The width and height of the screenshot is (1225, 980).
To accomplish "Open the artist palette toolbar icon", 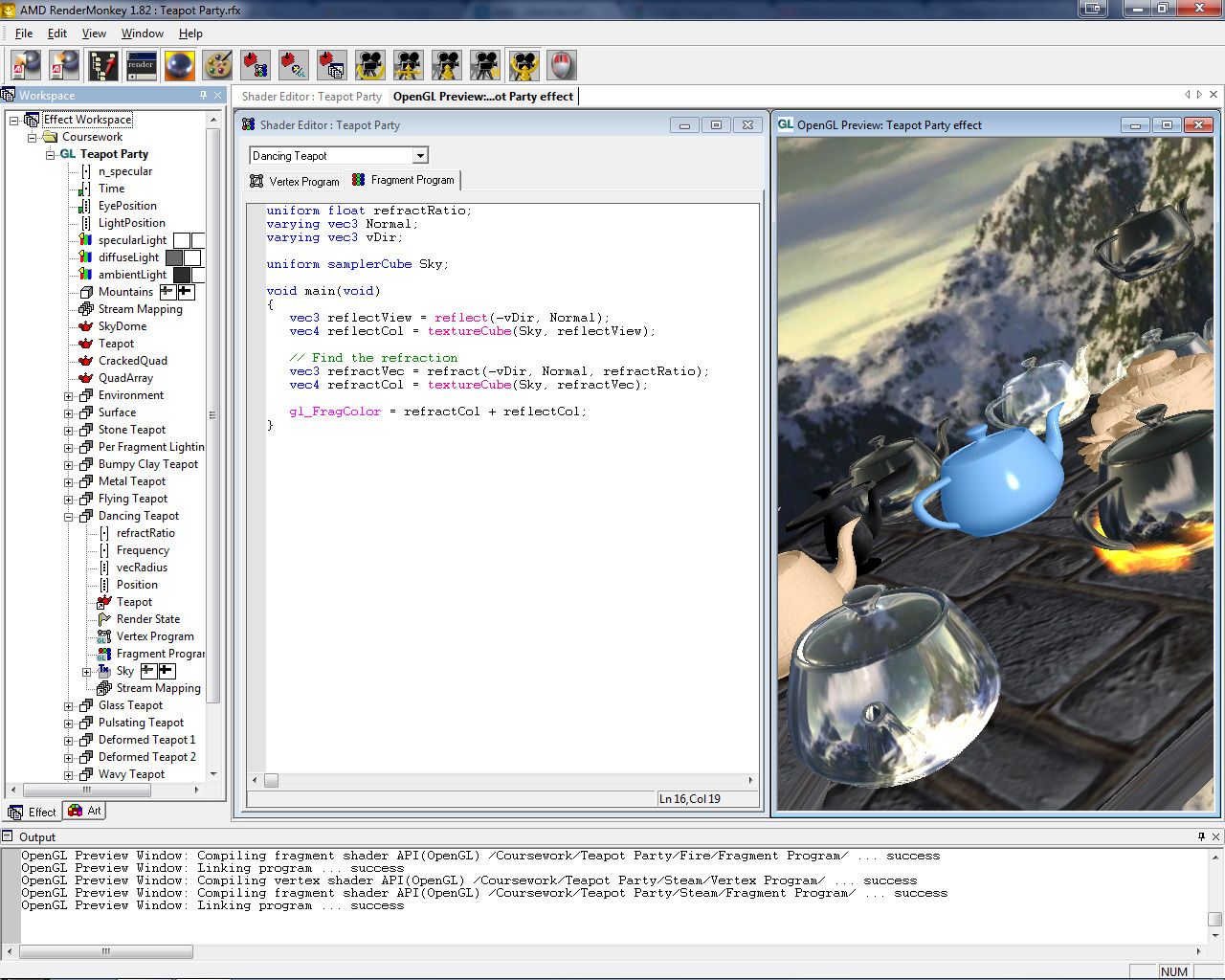I will pyautogui.click(x=217, y=65).
